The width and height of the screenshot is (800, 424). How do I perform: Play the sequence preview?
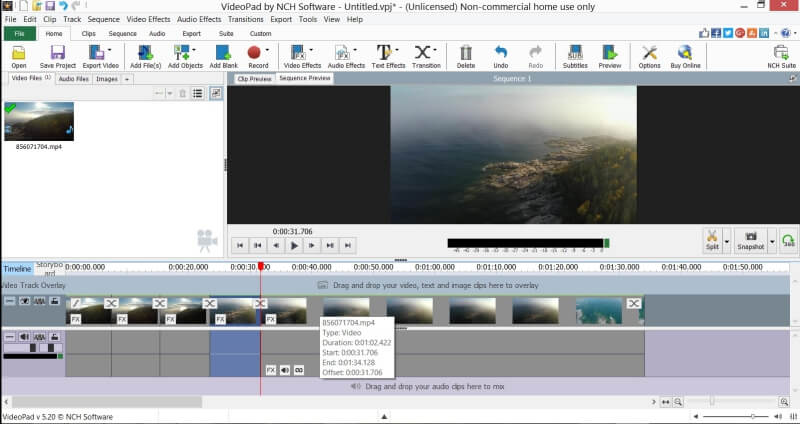(x=294, y=245)
